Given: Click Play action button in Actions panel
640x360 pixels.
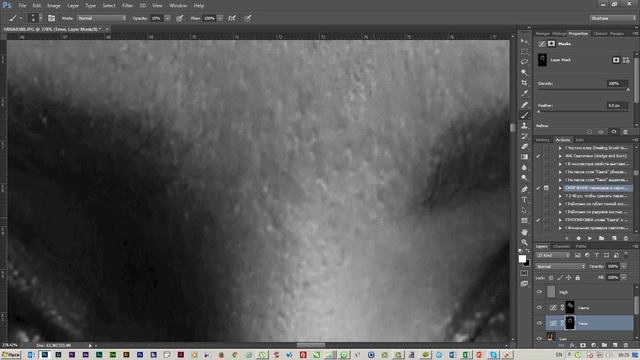Looking at the screenshot, I should [589, 238].
